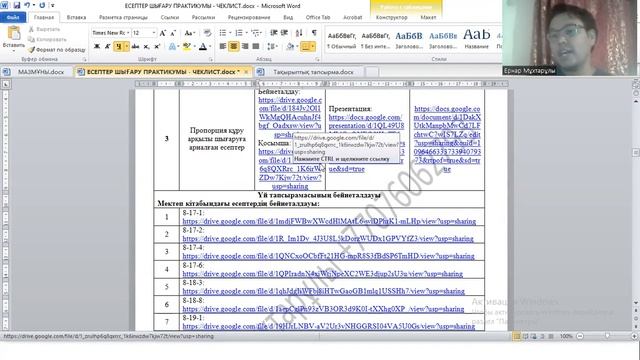The width and height of the screenshot is (640, 360).
Task: Apply strikethrough formatting
Action: (x=135, y=47)
